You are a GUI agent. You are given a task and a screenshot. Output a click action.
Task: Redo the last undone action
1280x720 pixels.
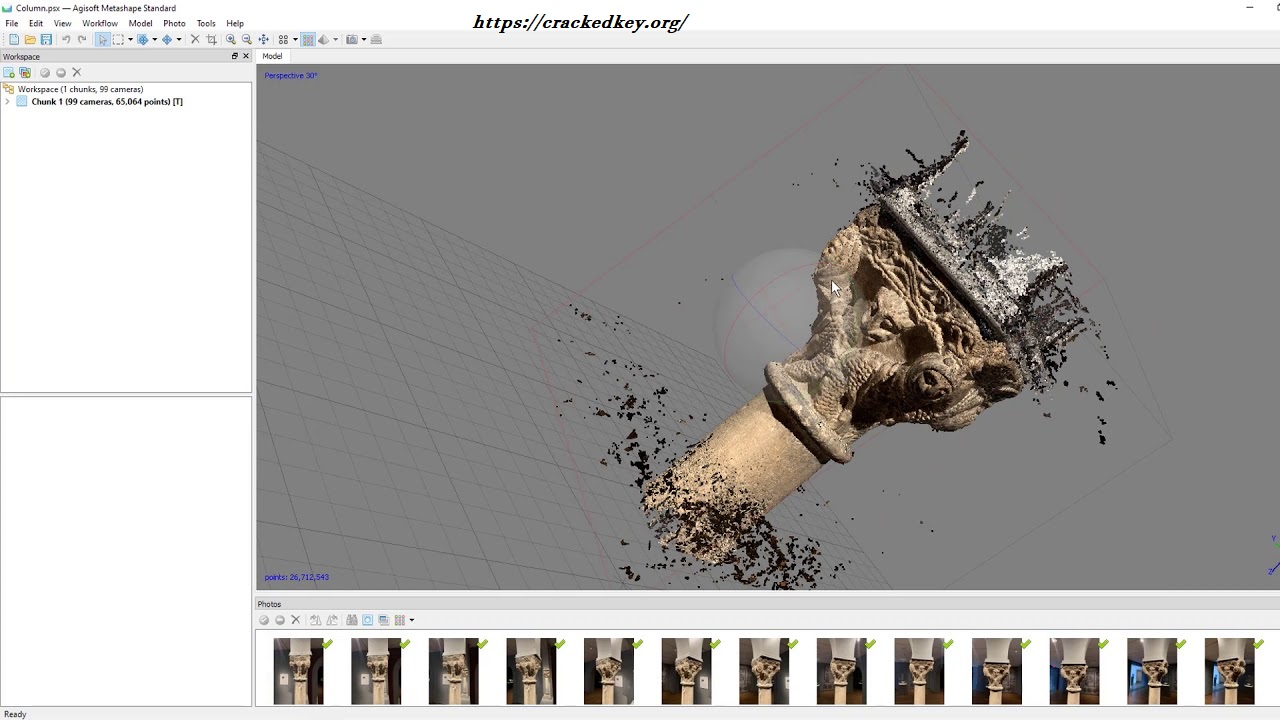coord(82,39)
